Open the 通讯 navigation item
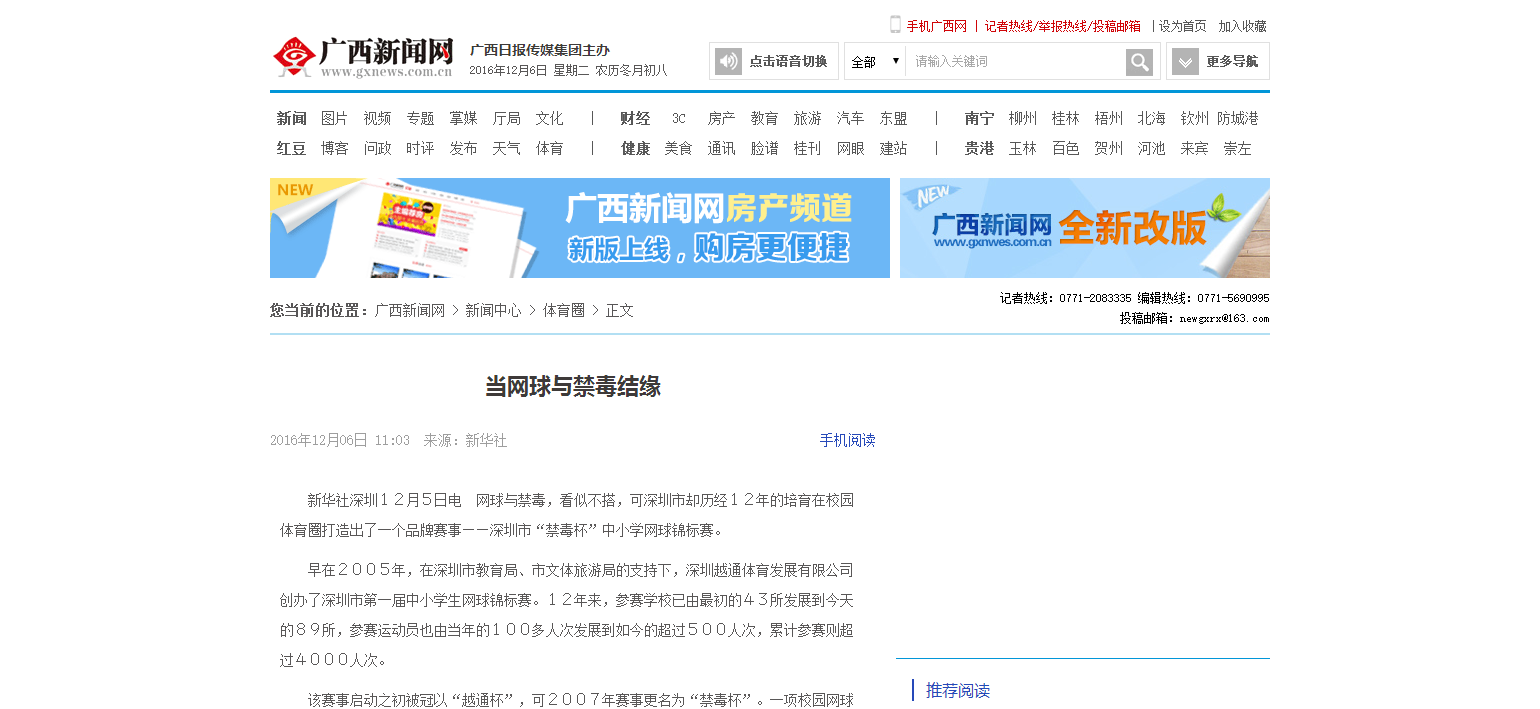Viewport: 1540px width, 709px height. [721, 148]
